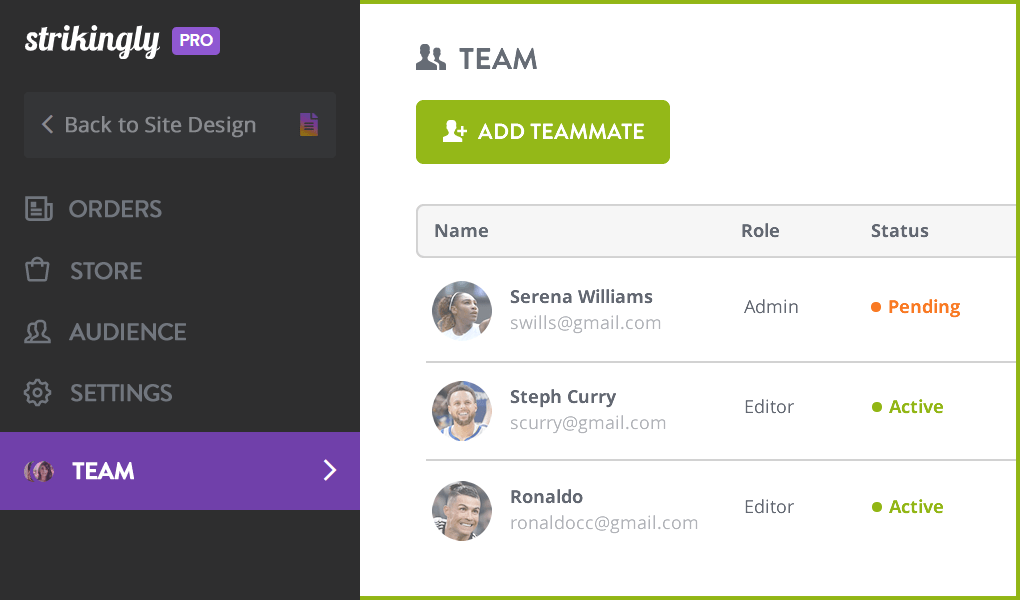Click Back to Site Design

[x=160, y=124]
